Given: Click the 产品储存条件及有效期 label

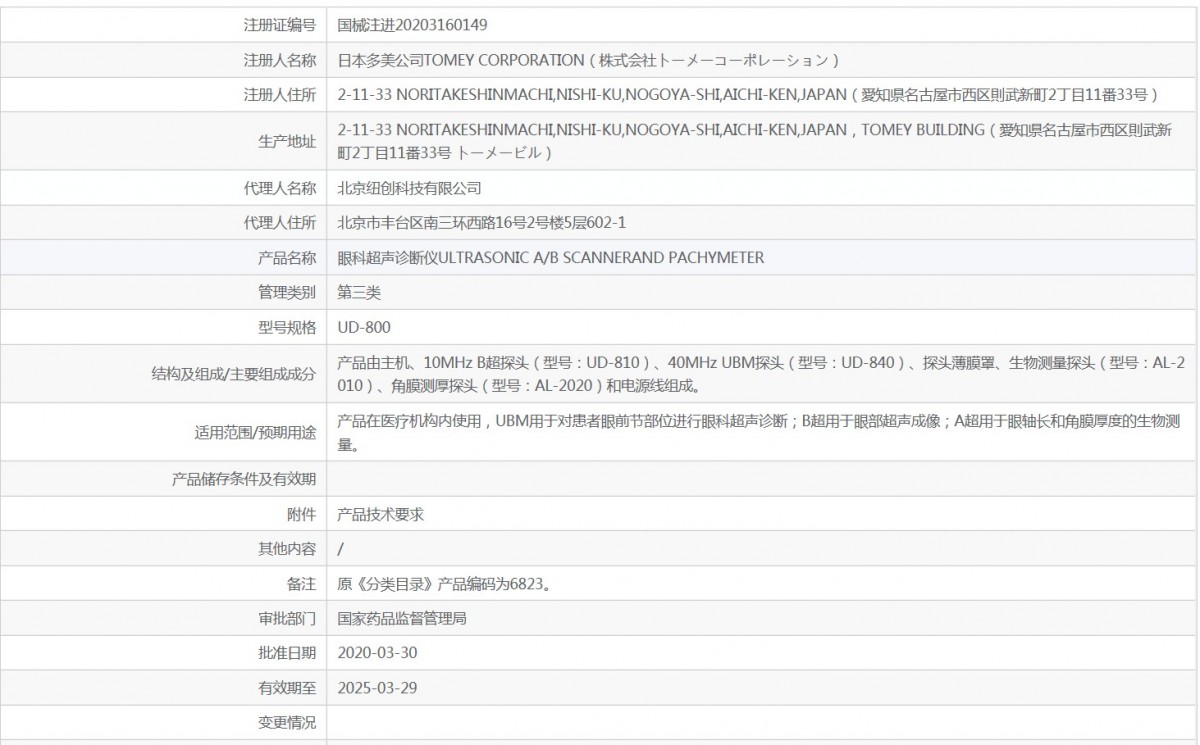Looking at the screenshot, I should pyautogui.click(x=244, y=479).
